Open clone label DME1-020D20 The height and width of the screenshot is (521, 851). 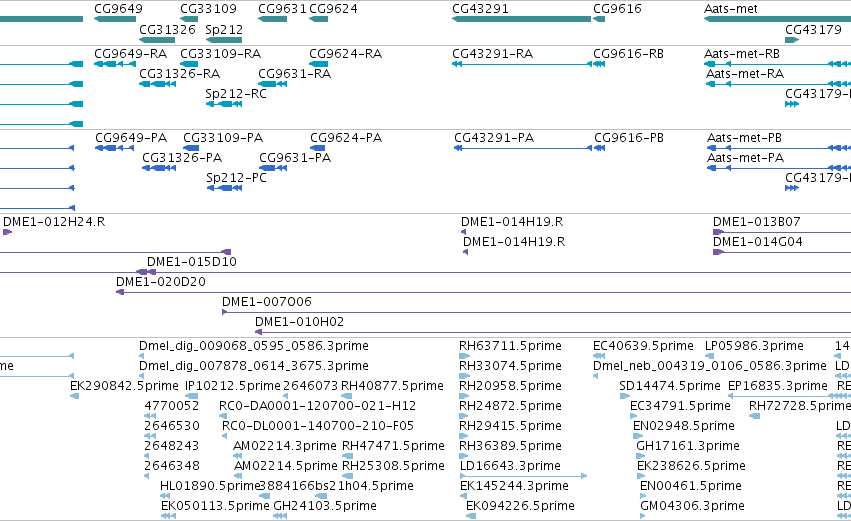(x=161, y=282)
